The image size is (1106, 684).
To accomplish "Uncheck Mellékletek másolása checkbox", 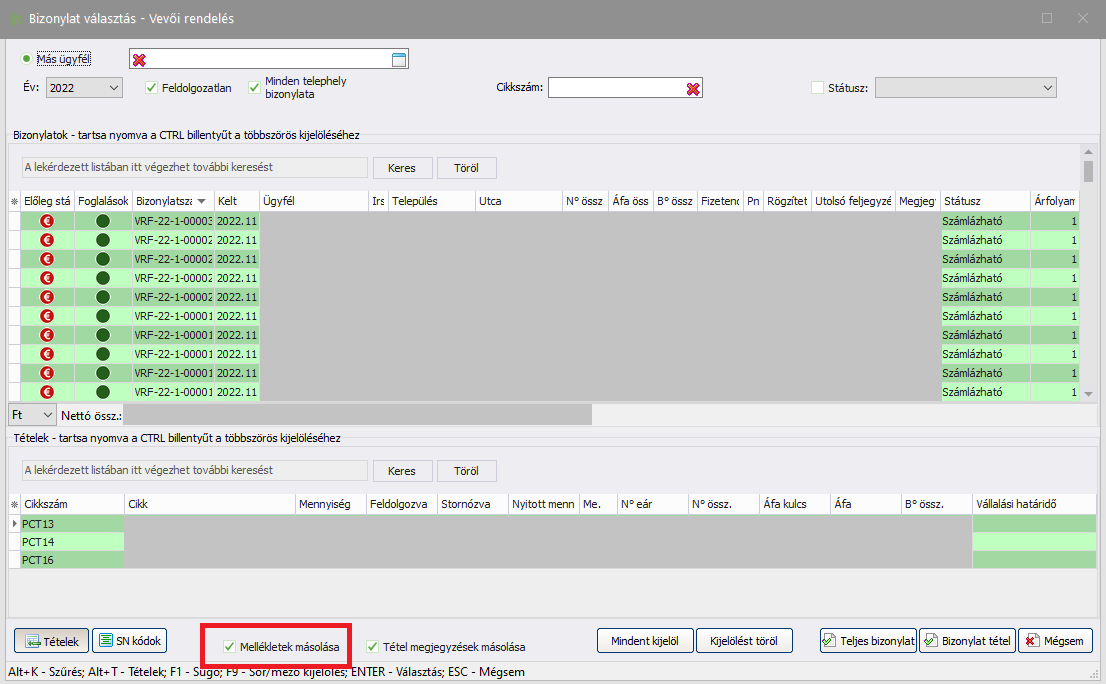I will (230, 647).
